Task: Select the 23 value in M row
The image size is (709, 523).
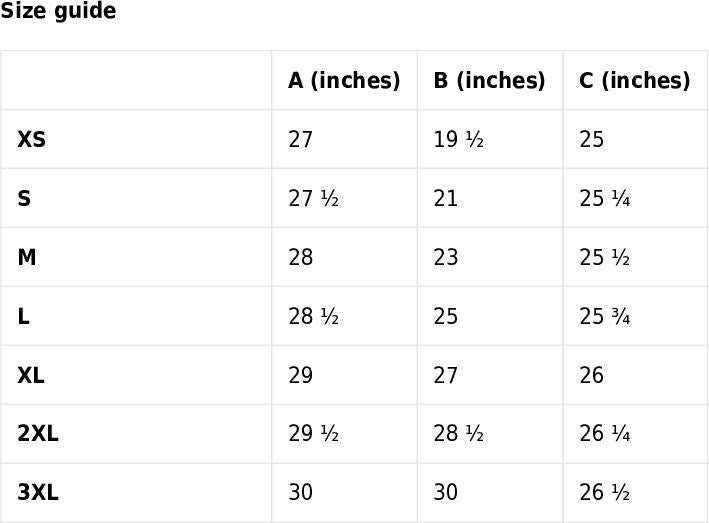Action: pyautogui.click(x=446, y=257)
